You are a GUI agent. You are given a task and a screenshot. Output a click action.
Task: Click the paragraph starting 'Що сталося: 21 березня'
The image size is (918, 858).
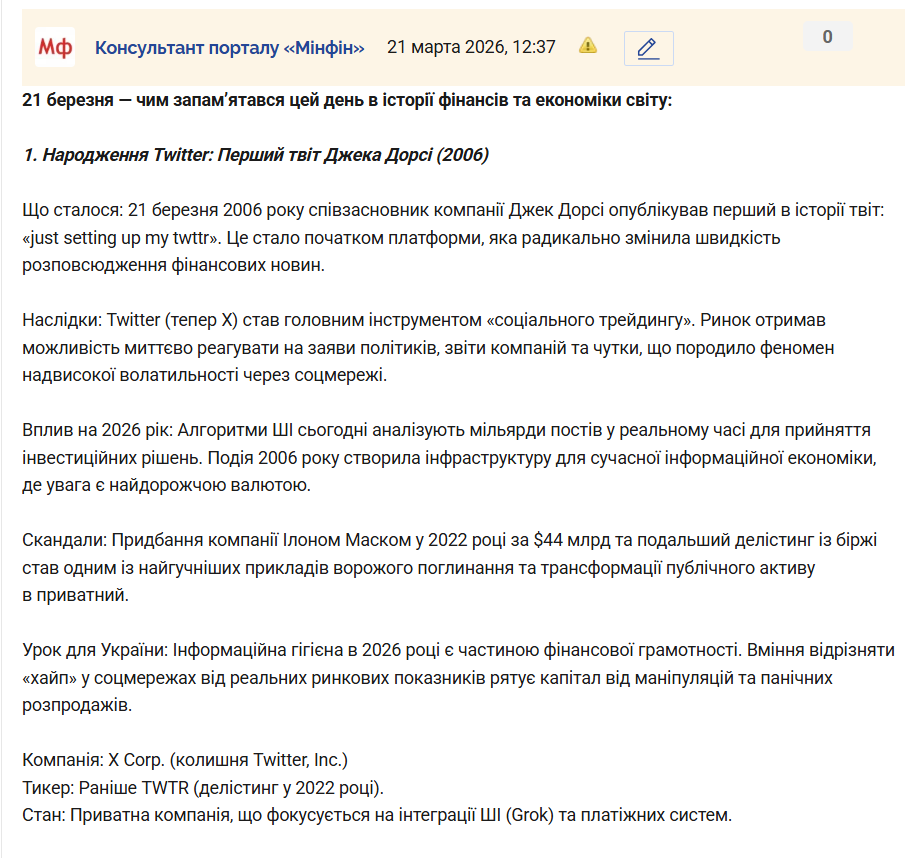tap(453, 238)
